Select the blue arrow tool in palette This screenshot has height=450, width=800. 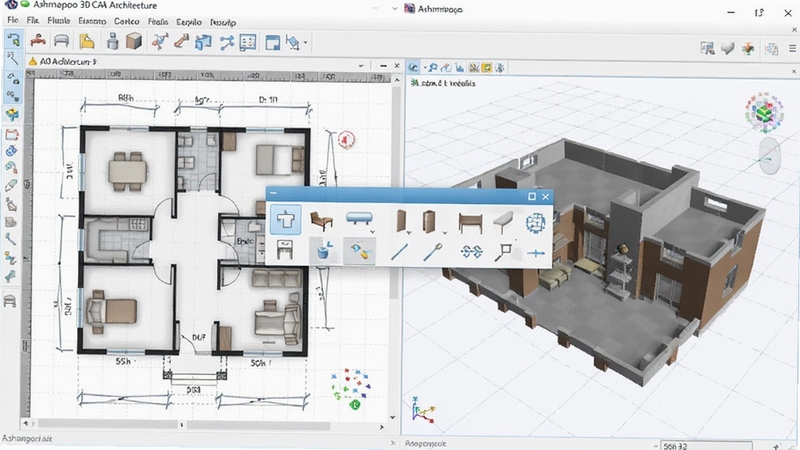(536, 253)
